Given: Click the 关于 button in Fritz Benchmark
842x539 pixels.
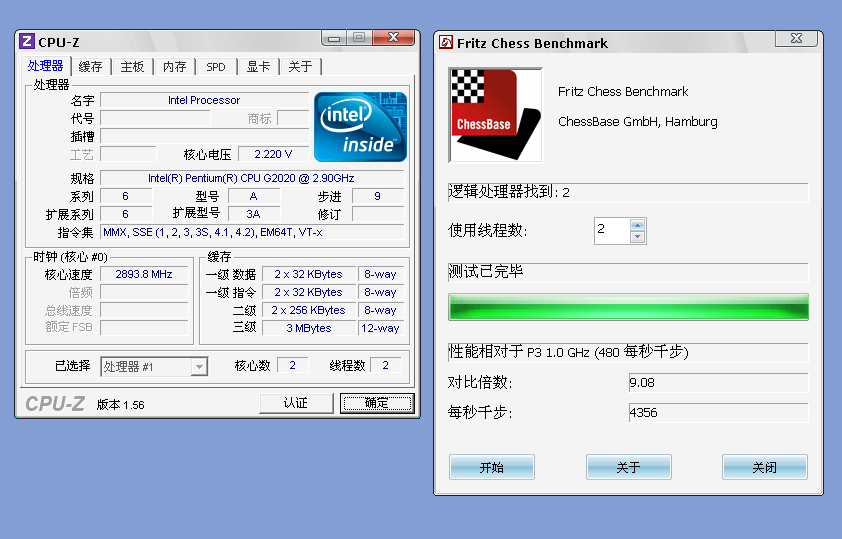Looking at the screenshot, I should tap(628, 467).
